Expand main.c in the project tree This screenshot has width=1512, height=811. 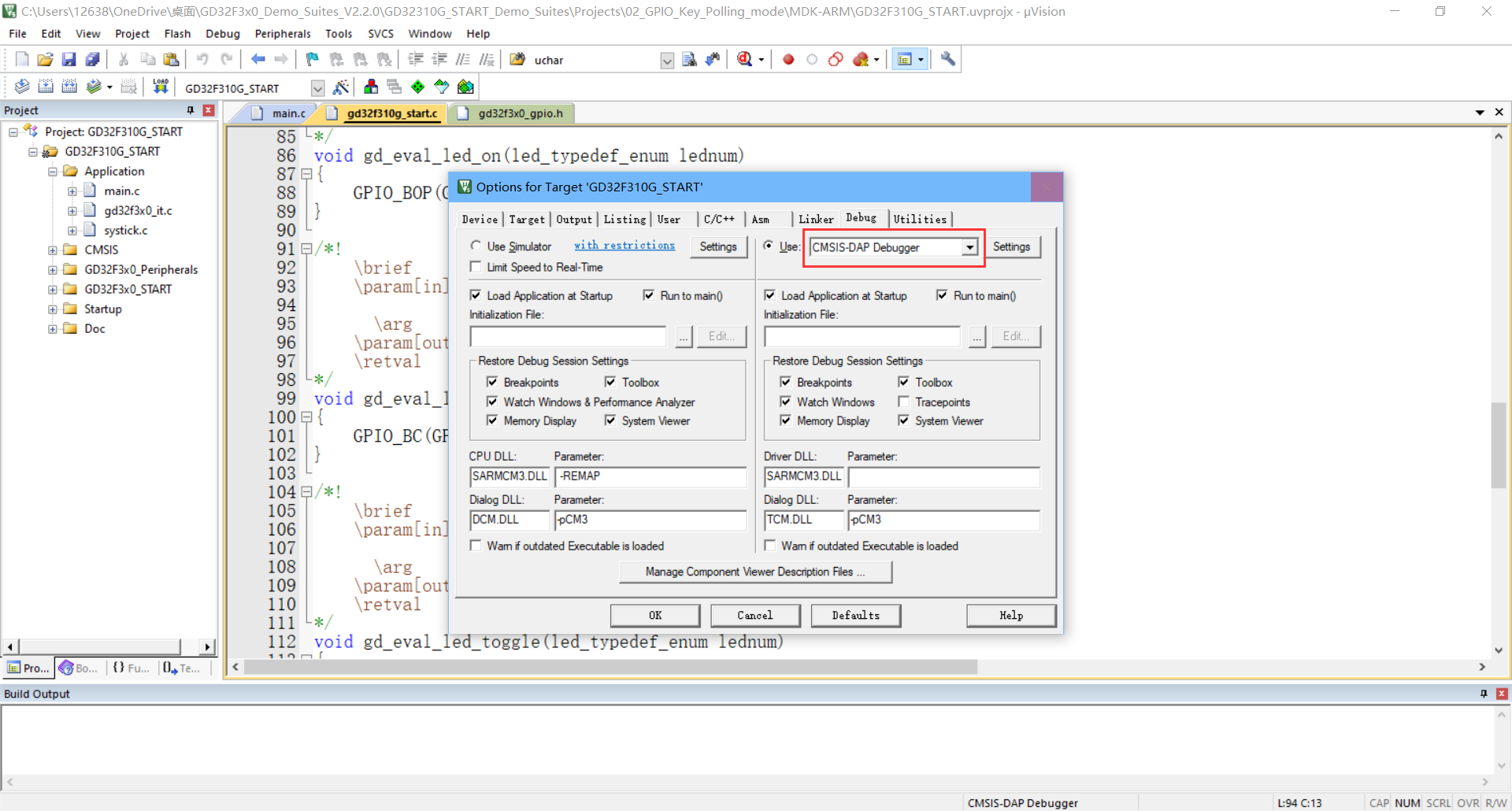pyautogui.click(x=72, y=191)
